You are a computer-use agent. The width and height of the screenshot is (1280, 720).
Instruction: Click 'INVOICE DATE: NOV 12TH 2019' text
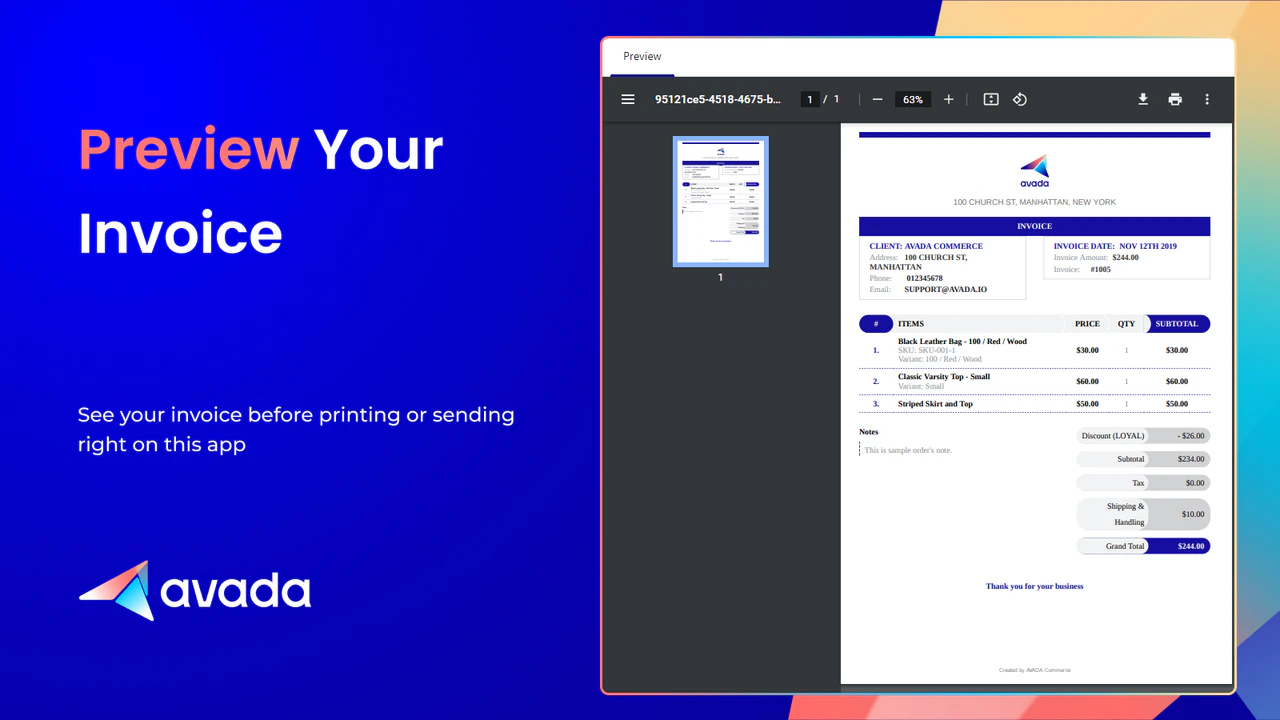click(1115, 246)
